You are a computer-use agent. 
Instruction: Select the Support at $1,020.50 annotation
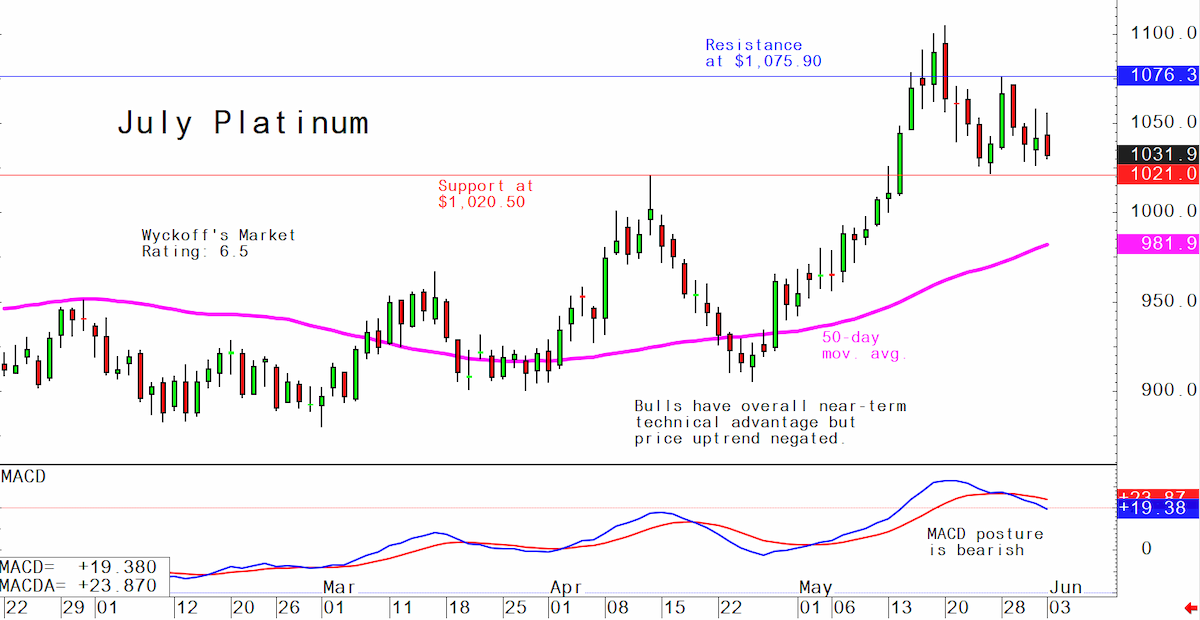pos(486,194)
